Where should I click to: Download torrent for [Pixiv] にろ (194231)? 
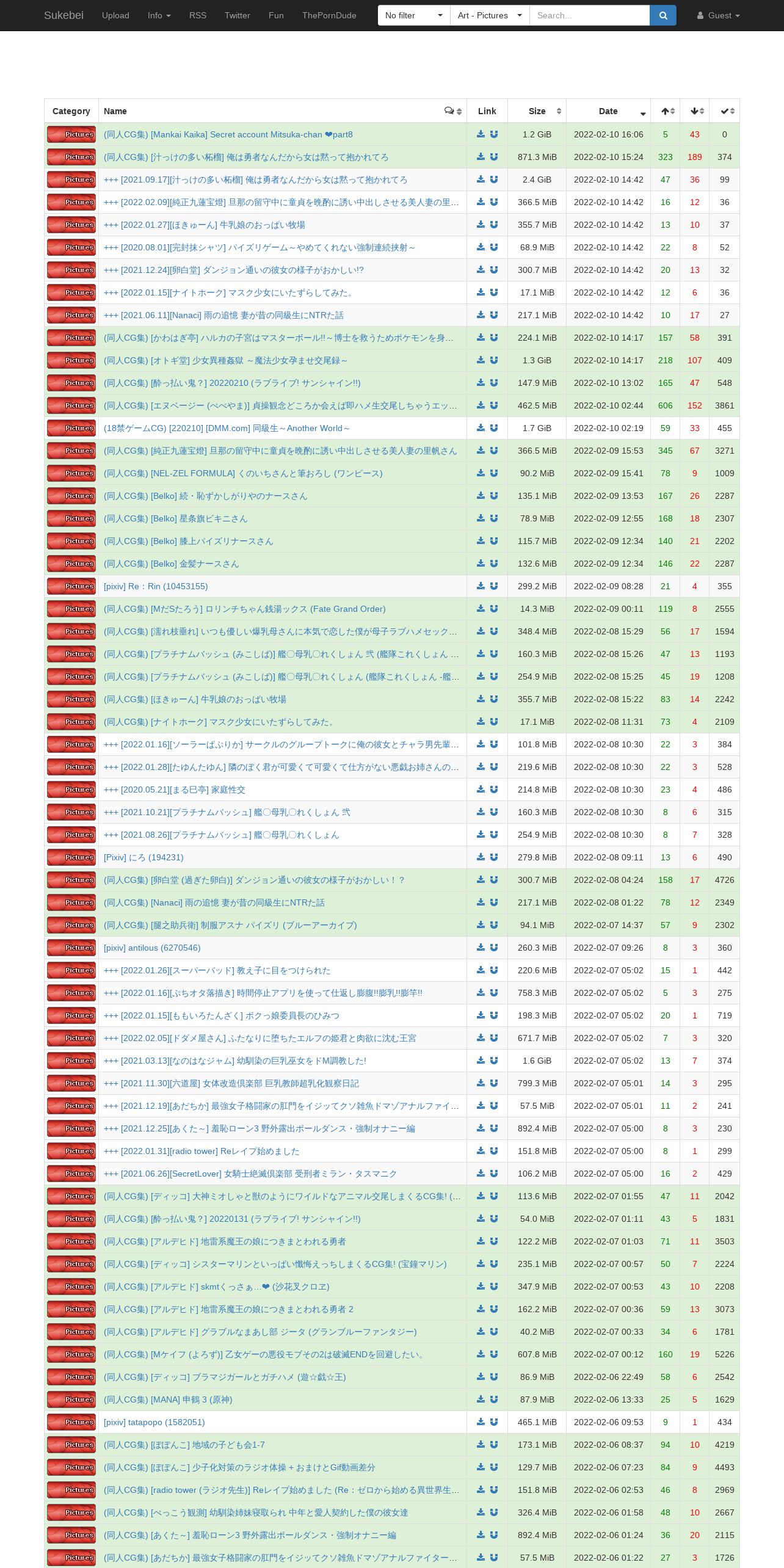481,857
